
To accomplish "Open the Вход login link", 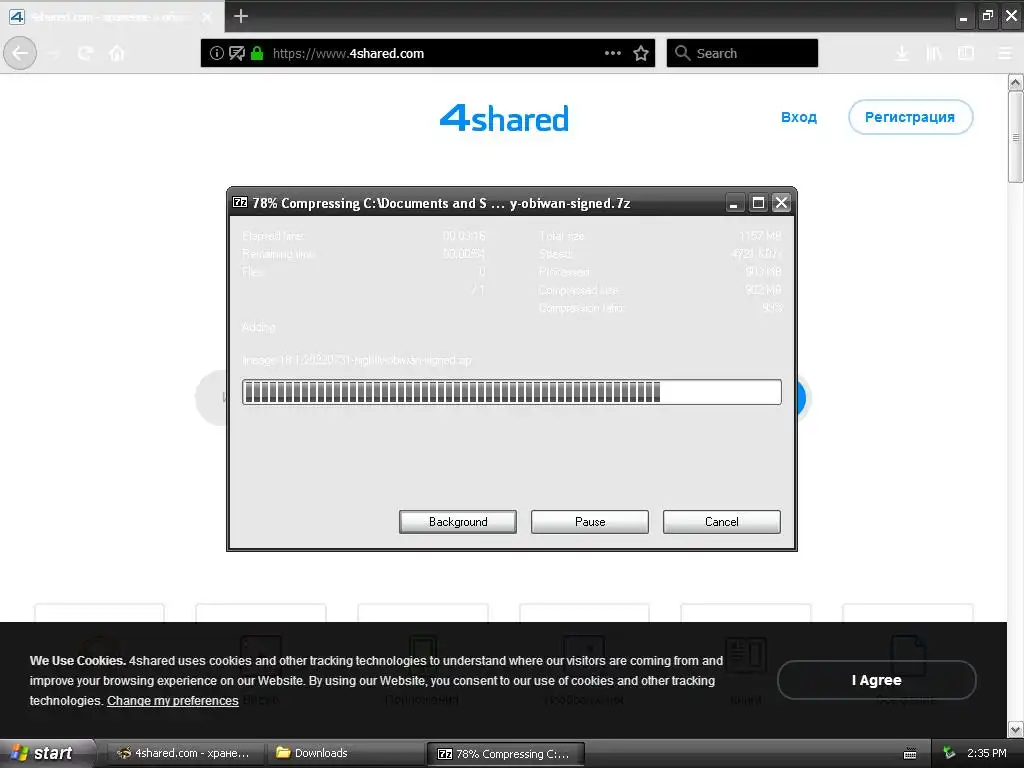I will point(799,118).
